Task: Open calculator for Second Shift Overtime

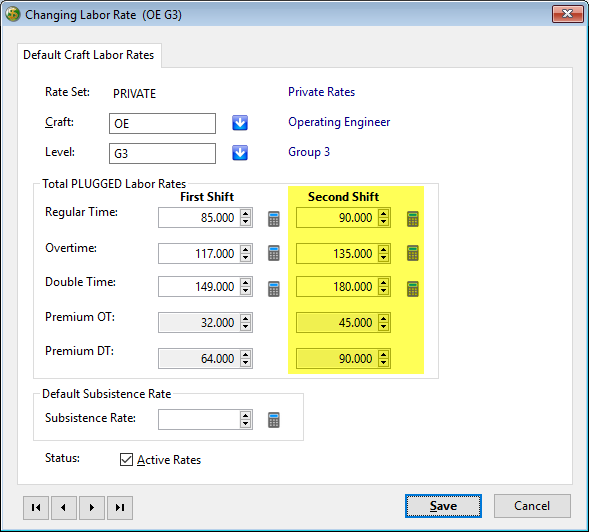Action: pyautogui.click(x=412, y=253)
